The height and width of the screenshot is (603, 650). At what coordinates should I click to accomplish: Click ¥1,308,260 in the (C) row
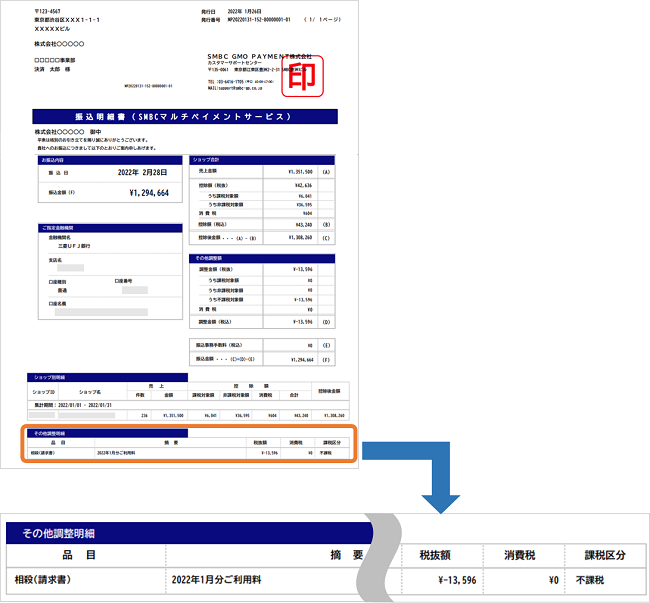(x=301, y=237)
